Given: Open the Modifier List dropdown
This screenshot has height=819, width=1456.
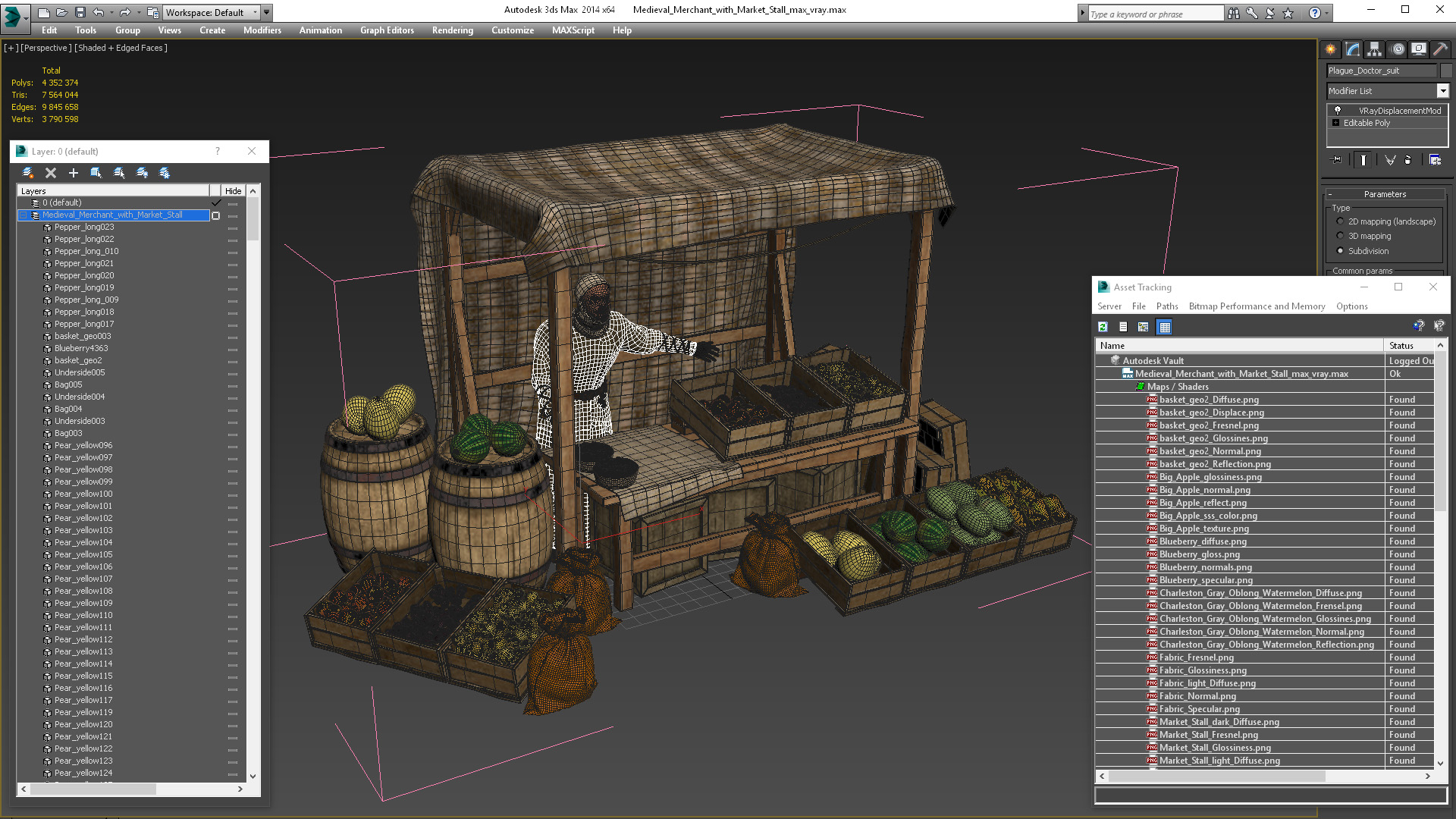Looking at the screenshot, I should click(x=1442, y=91).
